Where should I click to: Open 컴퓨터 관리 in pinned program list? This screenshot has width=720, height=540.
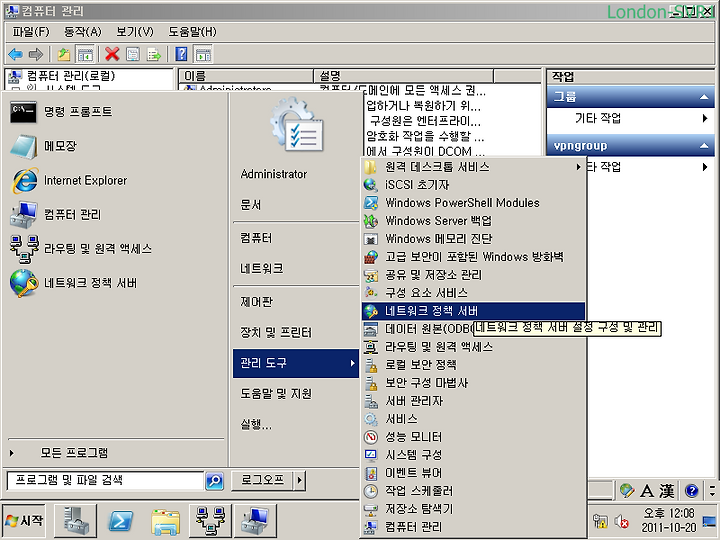[x=115, y=215]
